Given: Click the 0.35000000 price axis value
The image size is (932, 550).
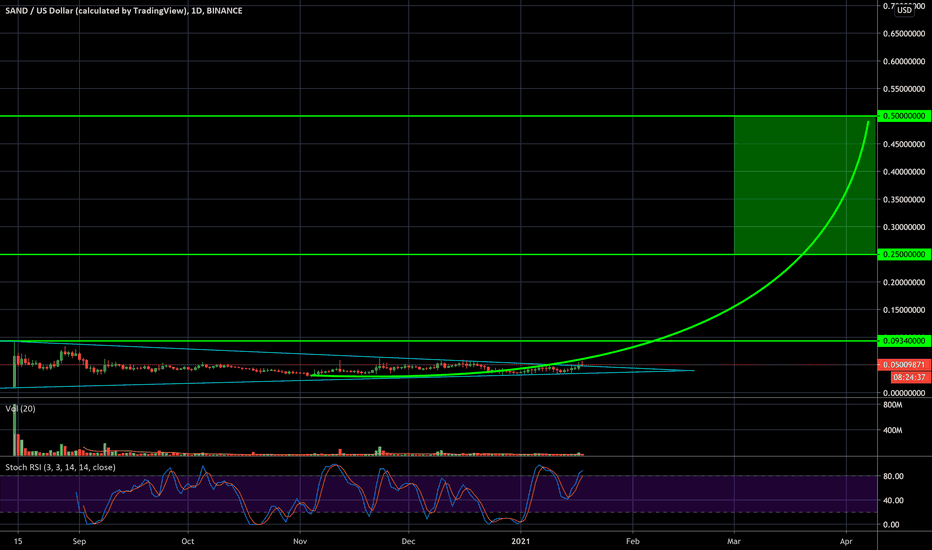Looking at the screenshot, I should (x=903, y=200).
